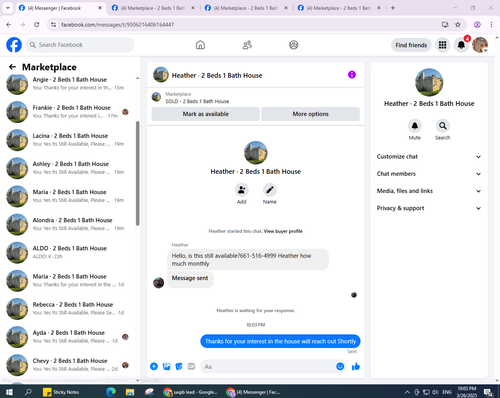Click the Name pencil icon
The width and height of the screenshot is (500, 398).
pos(270,190)
